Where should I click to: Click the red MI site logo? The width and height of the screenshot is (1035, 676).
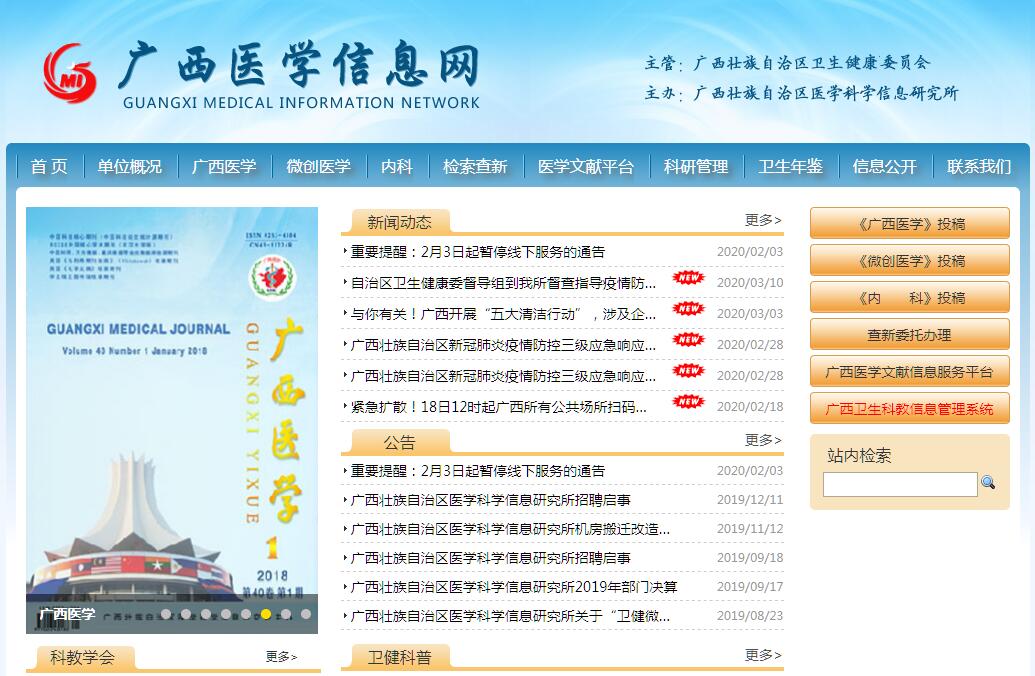point(70,73)
